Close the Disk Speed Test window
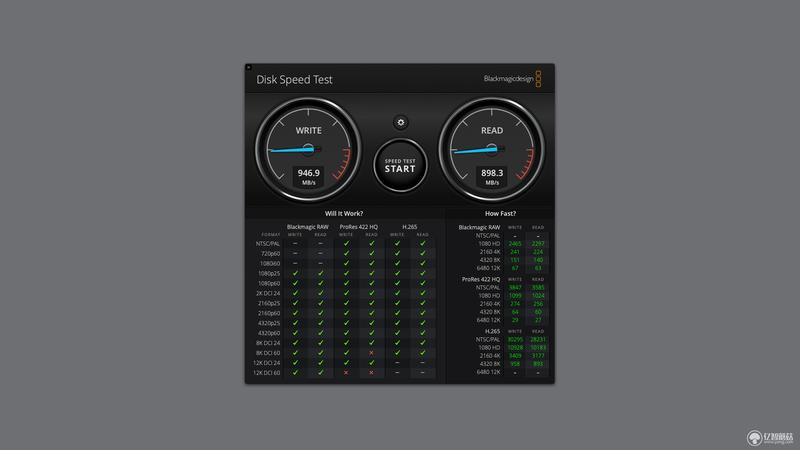The width and height of the screenshot is (800, 450). [x=248, y=67]
